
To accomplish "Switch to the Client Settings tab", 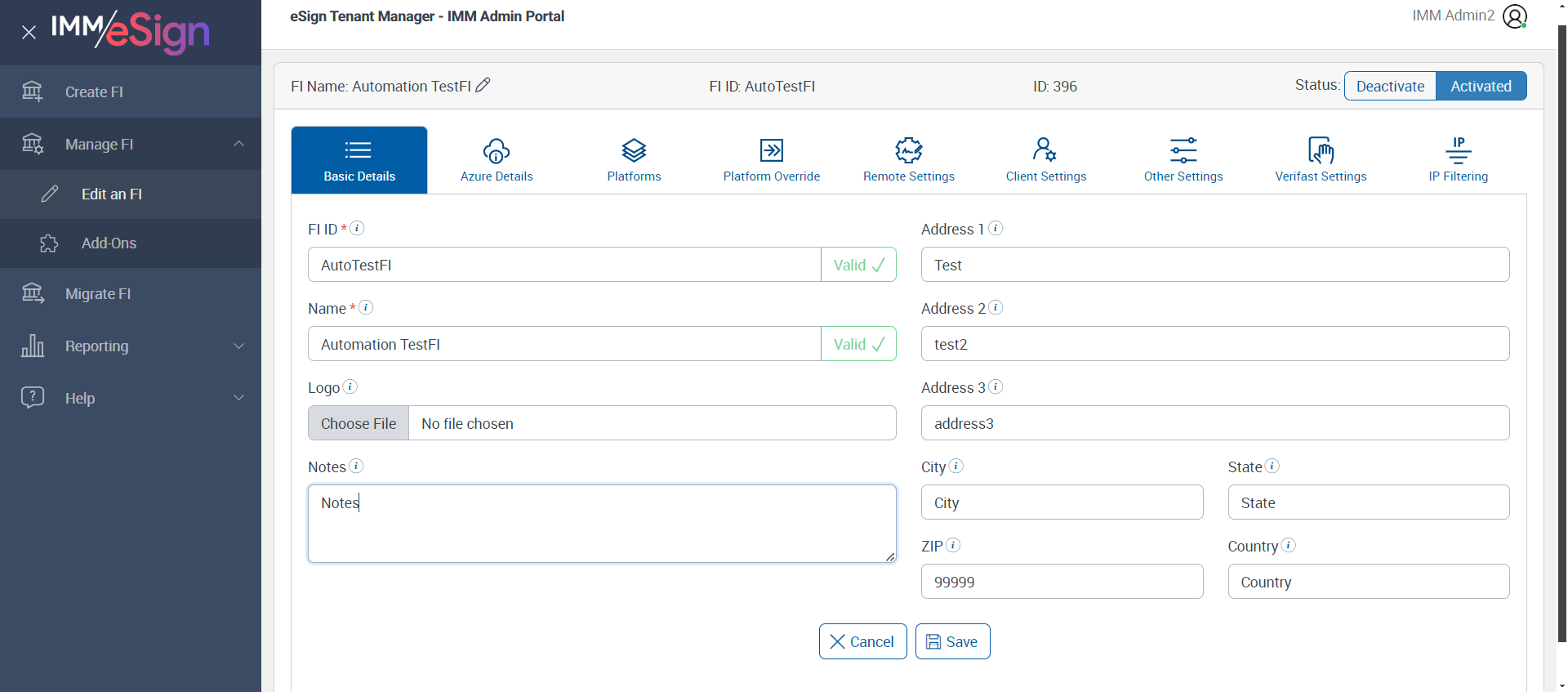I will point(1046,160).
